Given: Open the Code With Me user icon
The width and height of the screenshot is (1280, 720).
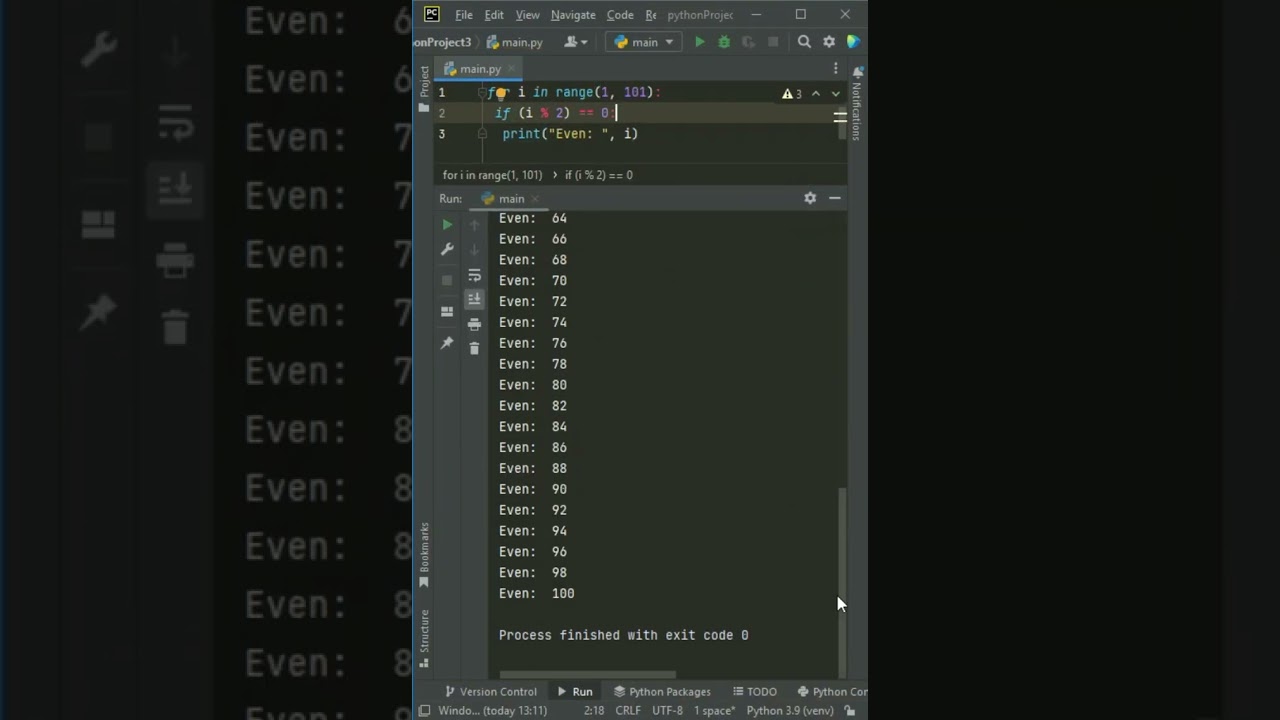Looking at the screenshot, I should [x=575, y=42].
